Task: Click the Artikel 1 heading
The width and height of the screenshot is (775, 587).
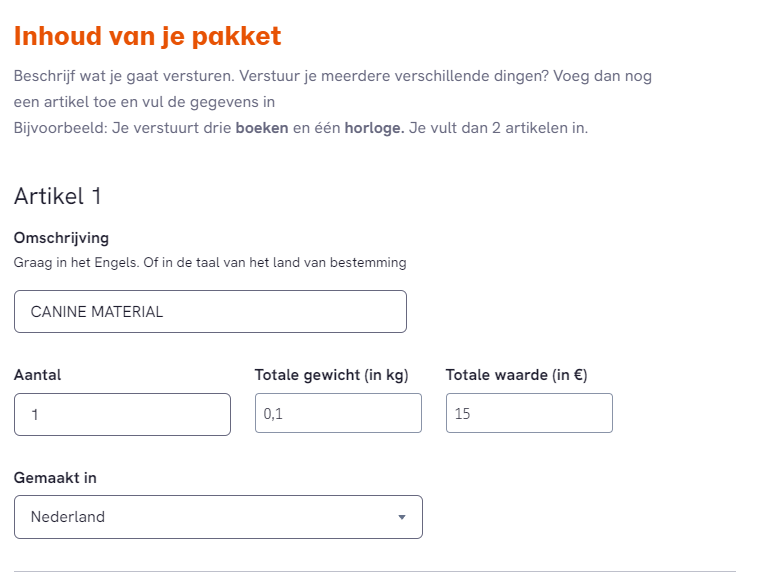Action: [x=58, y=196]
